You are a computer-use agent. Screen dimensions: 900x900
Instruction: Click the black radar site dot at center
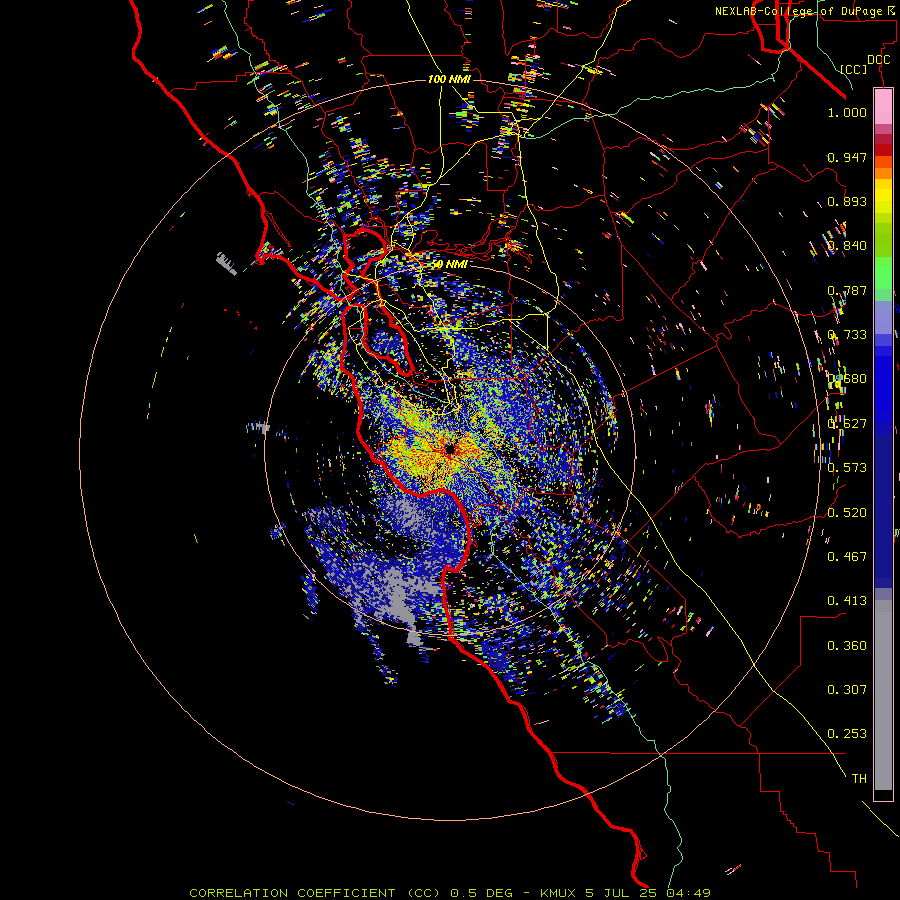450,449
